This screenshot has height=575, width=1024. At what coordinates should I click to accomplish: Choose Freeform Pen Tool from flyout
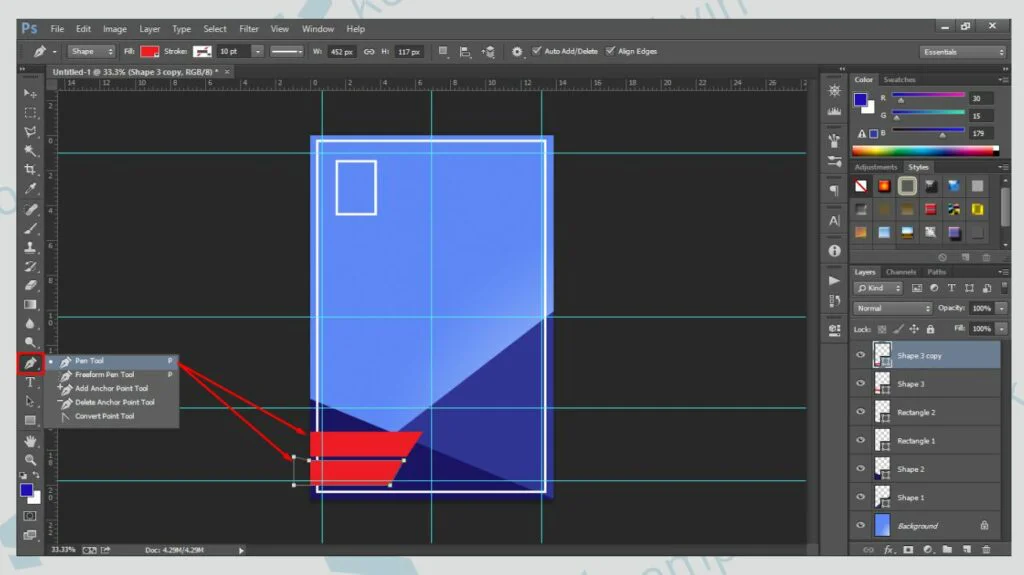click(104, 375)
